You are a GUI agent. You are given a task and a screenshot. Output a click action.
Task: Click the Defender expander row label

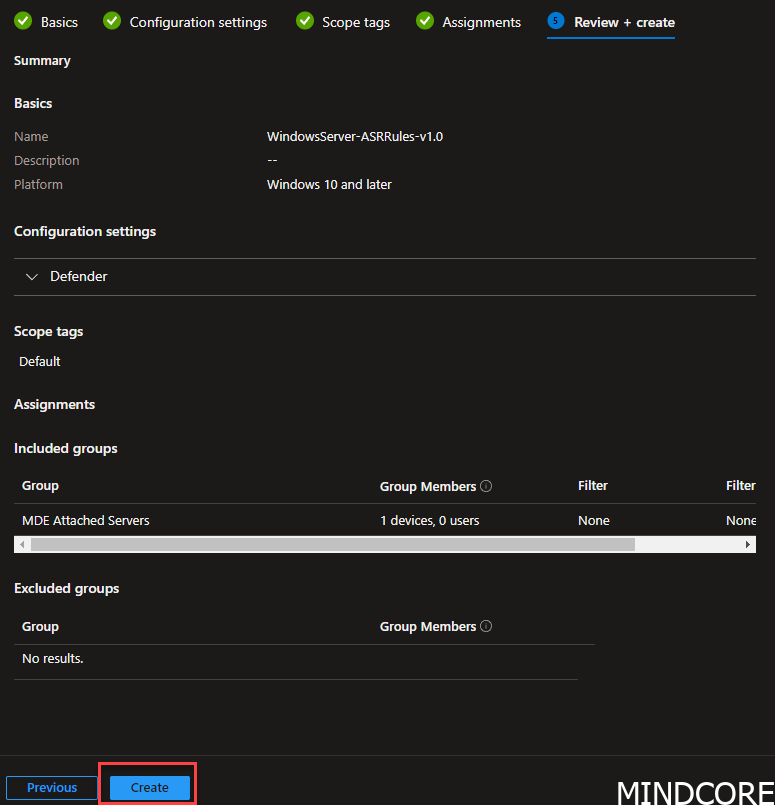(79, 276)
